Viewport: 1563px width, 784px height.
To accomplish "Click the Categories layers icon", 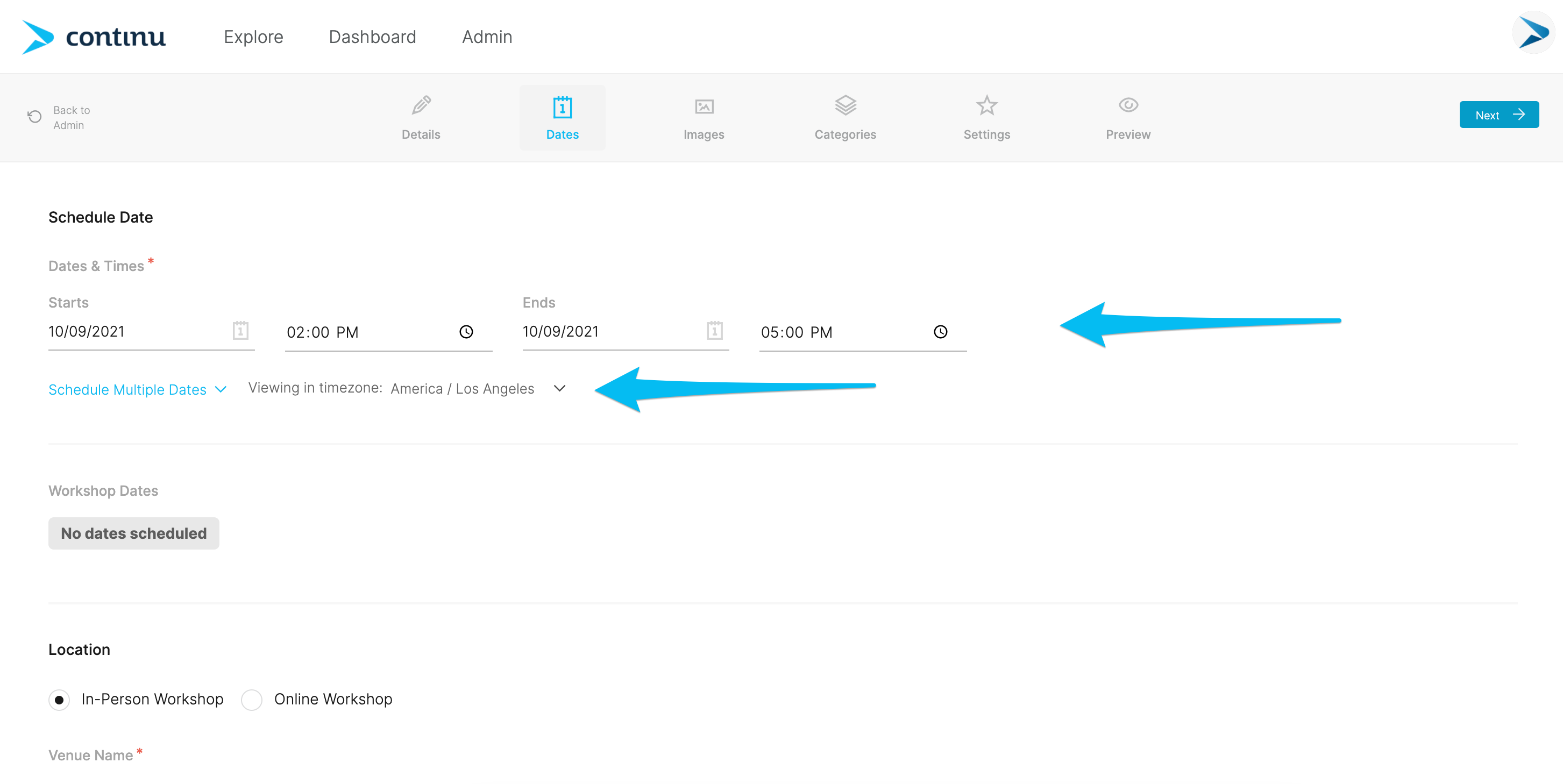I will point(845,105).
